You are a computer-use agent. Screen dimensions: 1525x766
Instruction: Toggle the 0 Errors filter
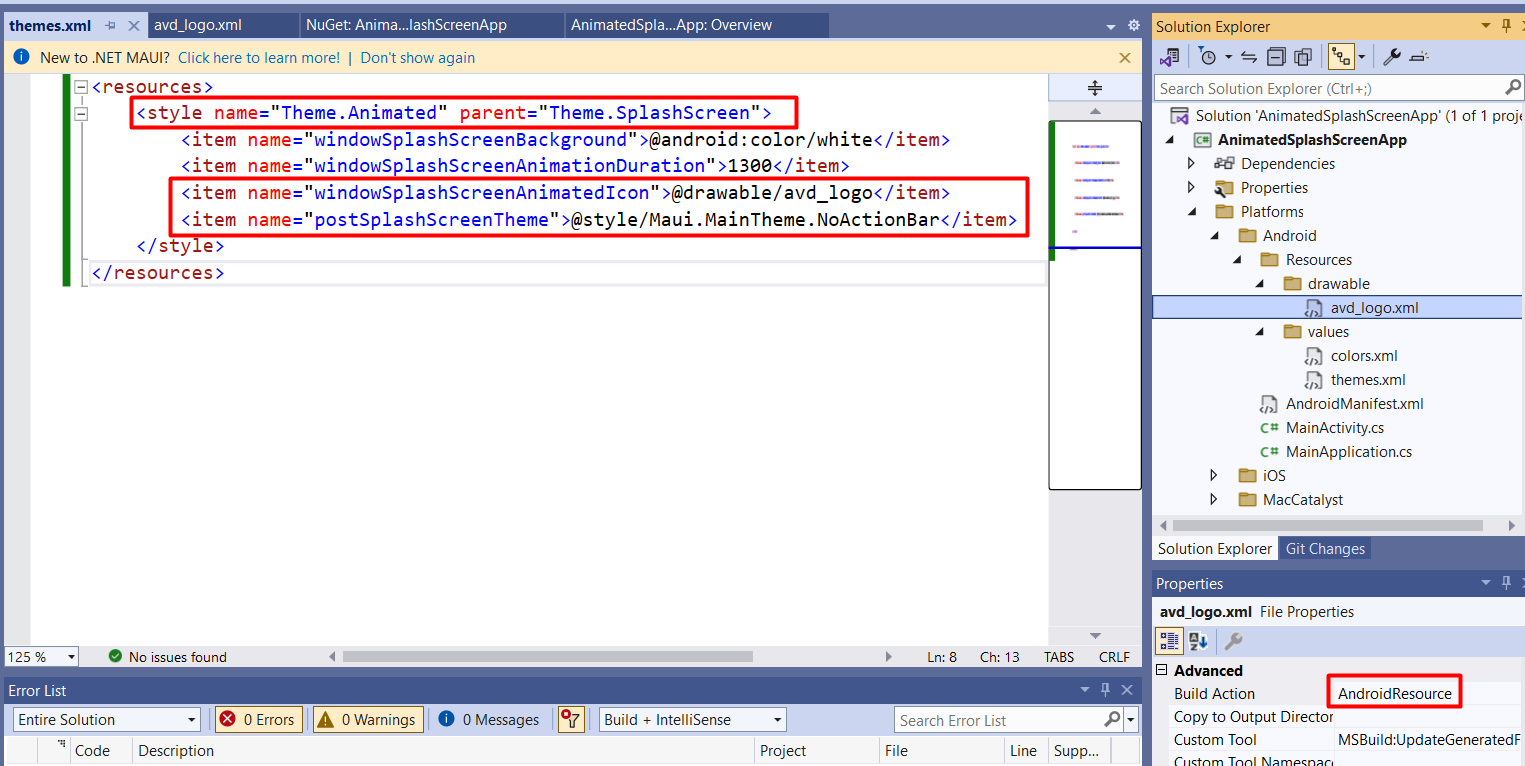click(x=259, y=720)
